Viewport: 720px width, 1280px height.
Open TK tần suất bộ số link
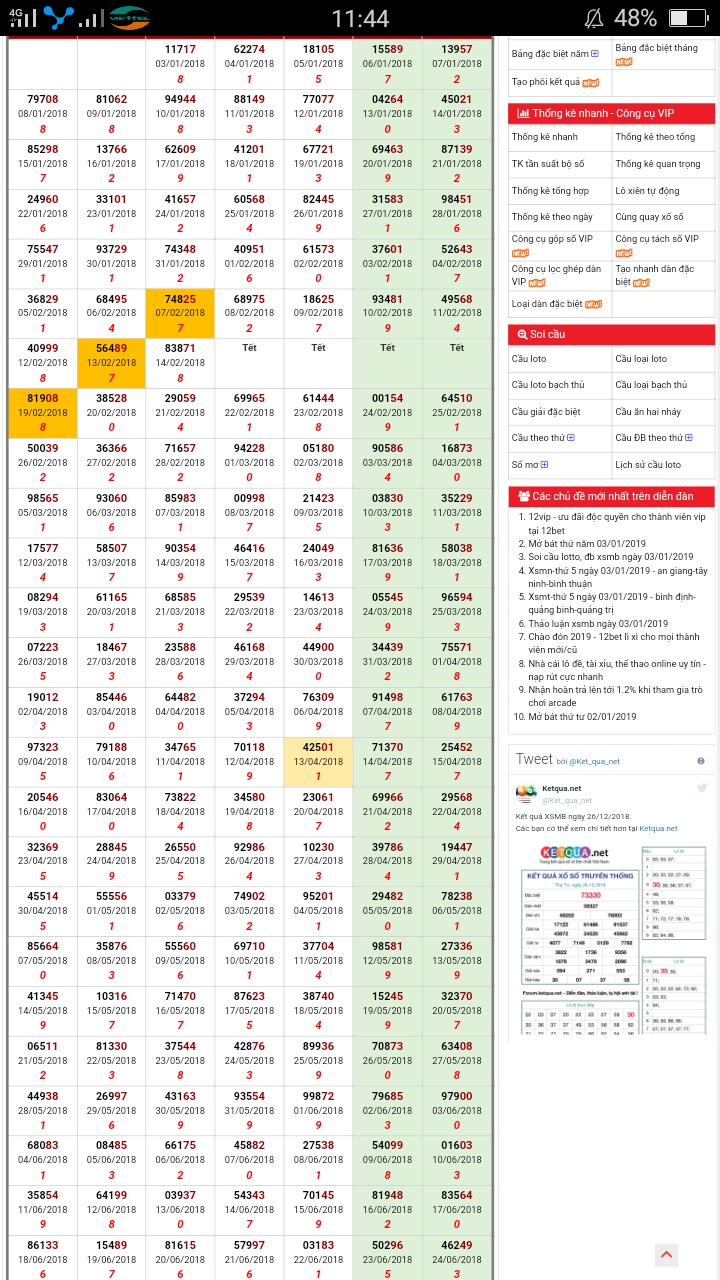(x=548, y=164)
